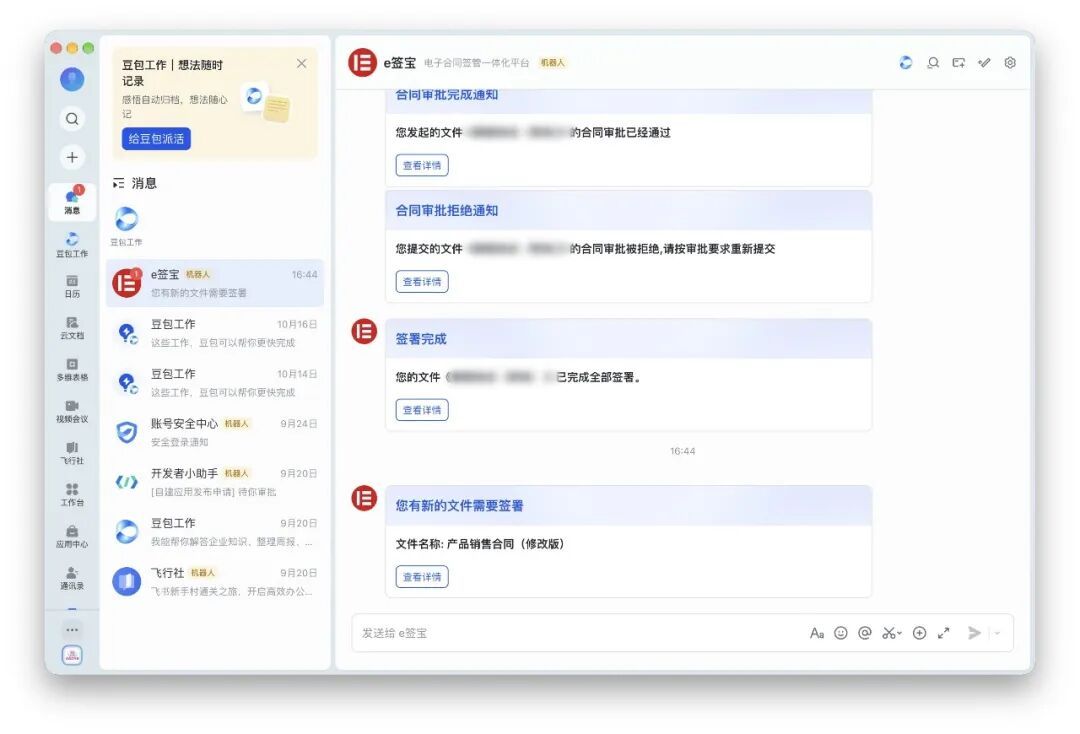This screenshot has width=1080, height=734.
Task: Click the e签宝 avatar in chat header
Action: (362, 63)
